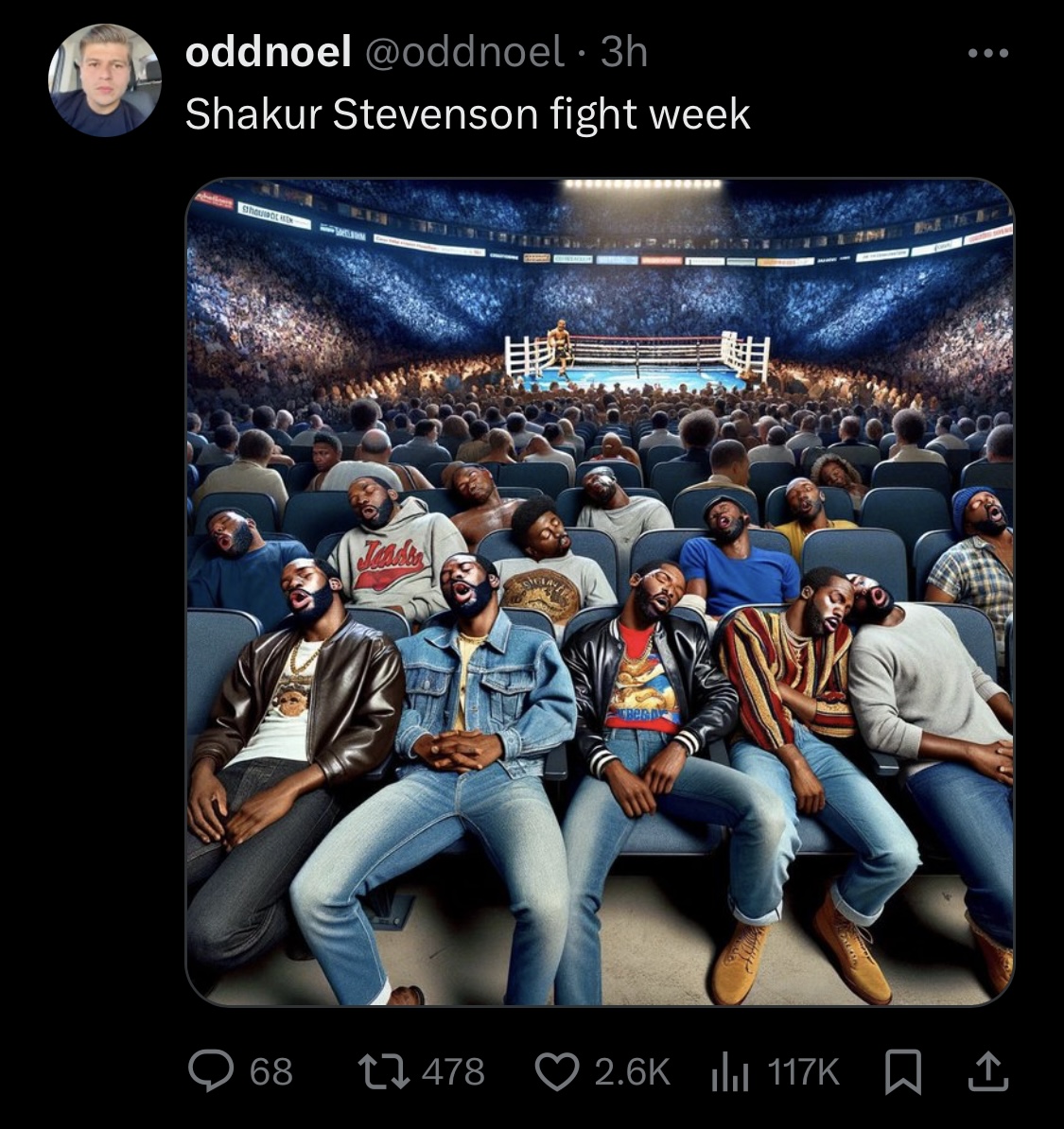Click the repost arrows icon
1064x1129 pixels.
click(x=384, y=1071)
